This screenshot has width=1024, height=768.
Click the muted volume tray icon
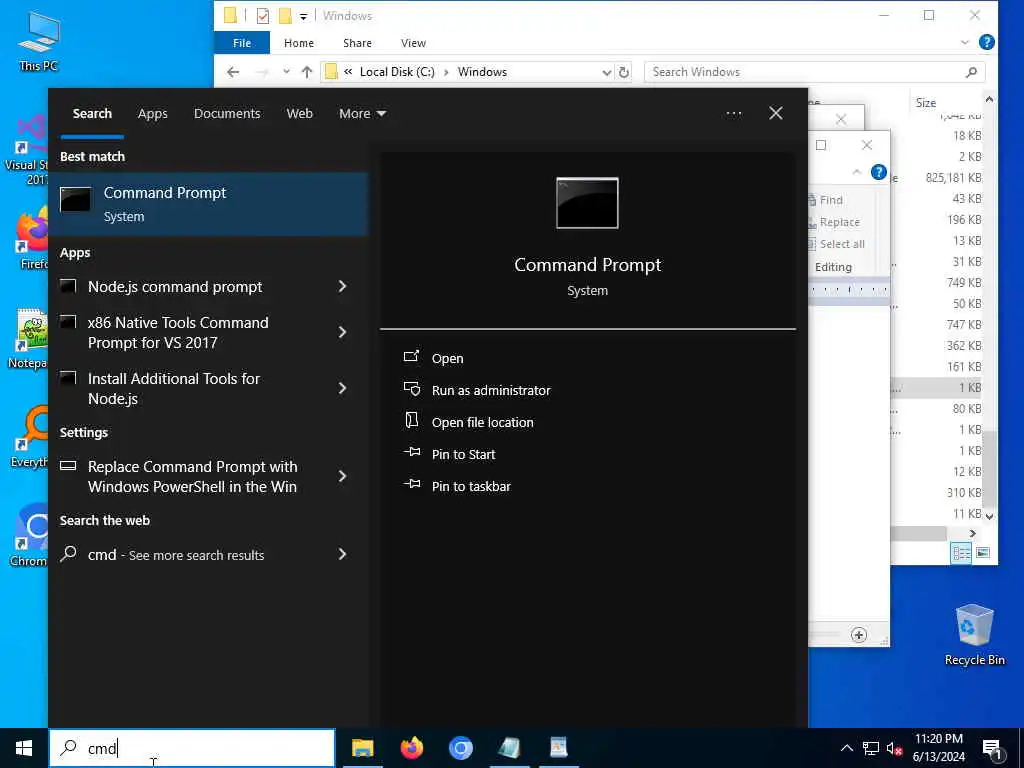894,749
